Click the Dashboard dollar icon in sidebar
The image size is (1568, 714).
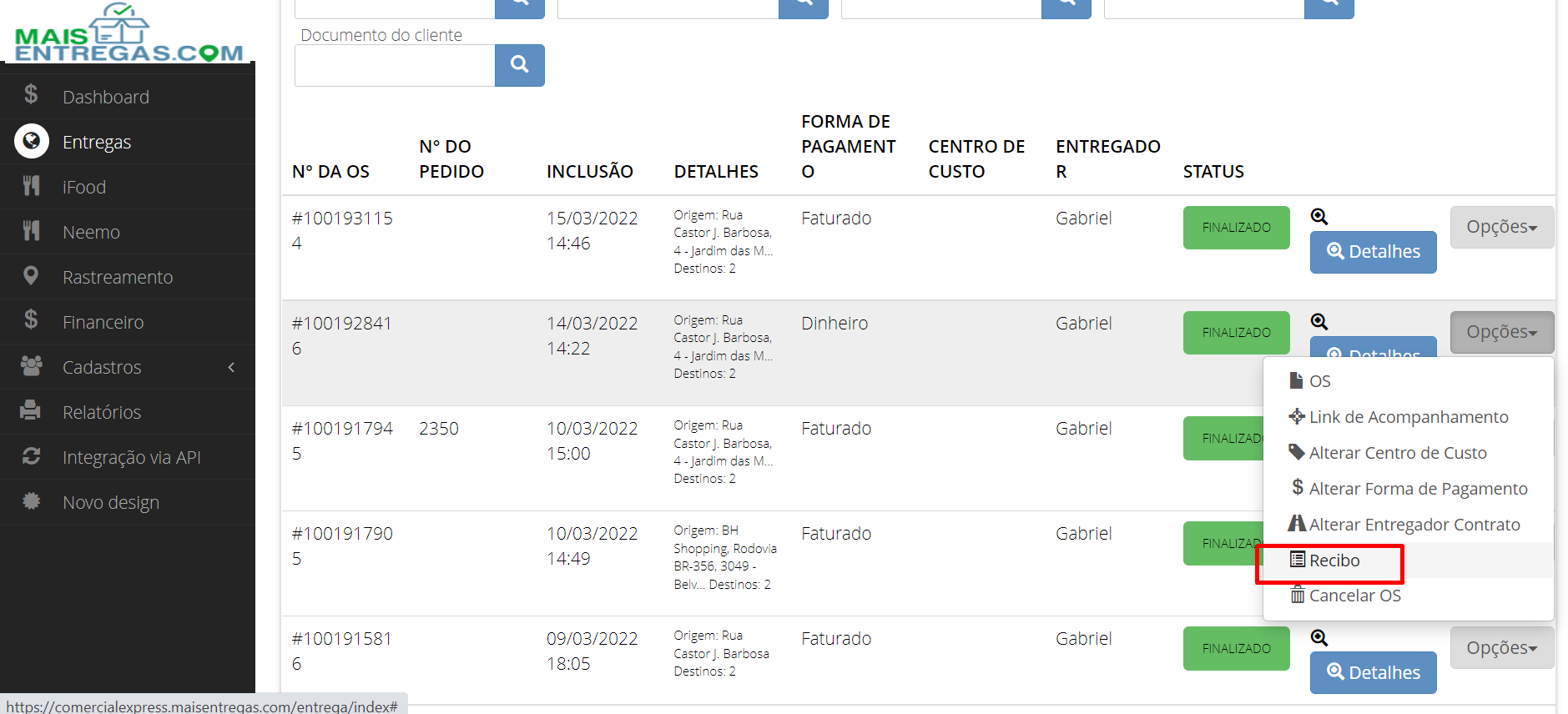coord(31,95)
